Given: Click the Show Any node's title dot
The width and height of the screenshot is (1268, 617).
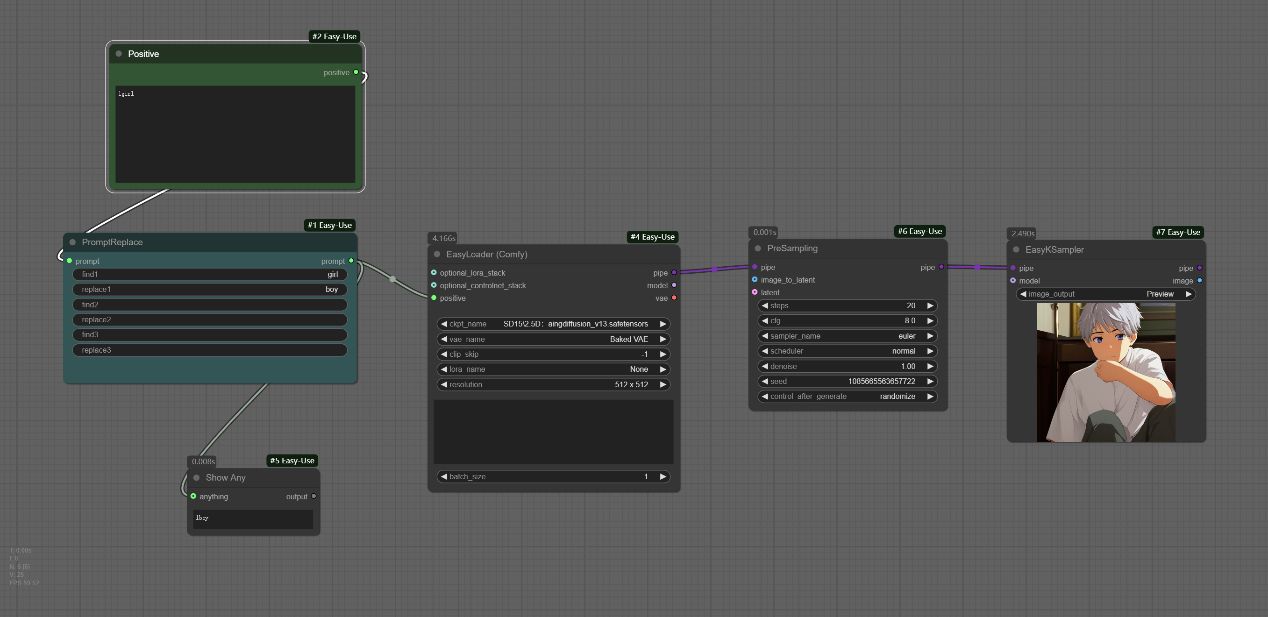Looking at the screenshot, I should 197,478.
